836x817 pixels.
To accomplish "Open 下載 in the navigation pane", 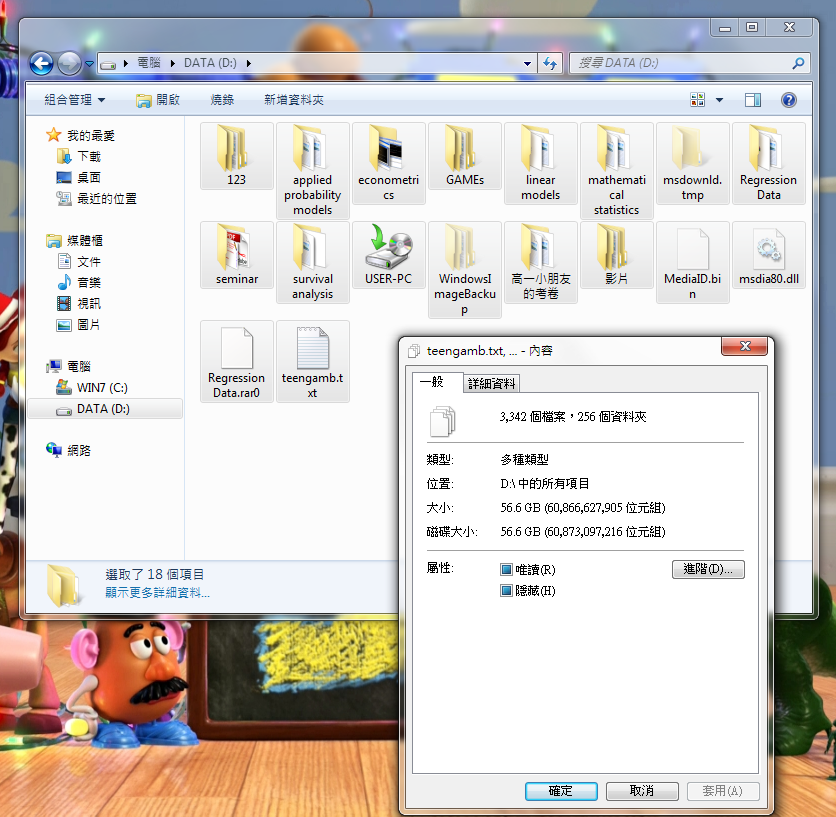I will (x=78, y=156).
